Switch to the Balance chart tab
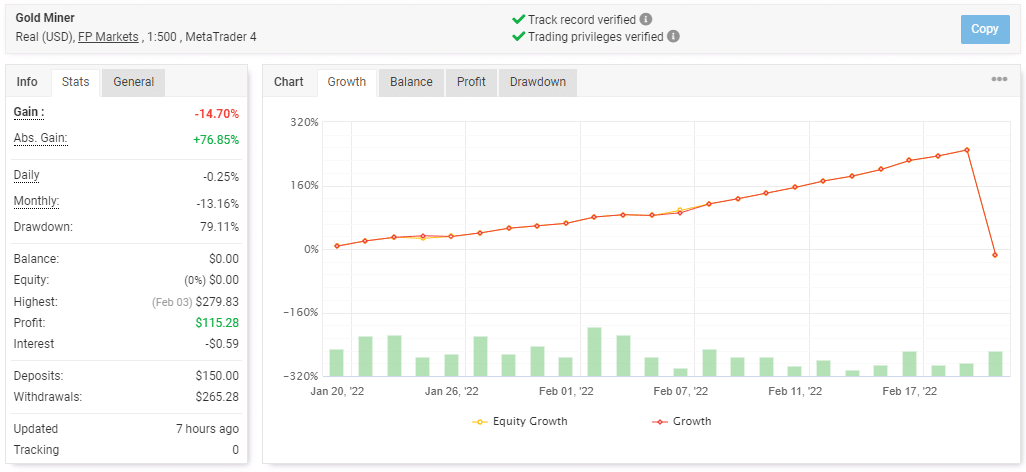The image size is (1026, 472). coord(412,82)
